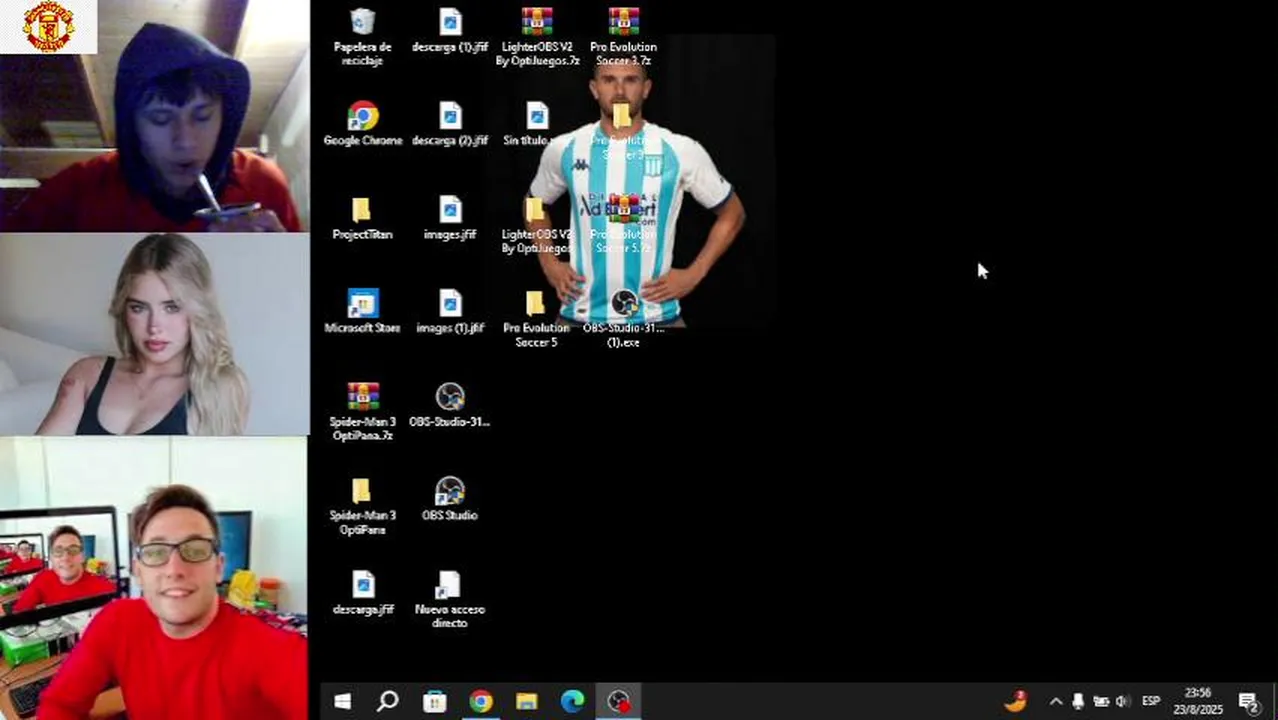The image size is (1278, 720).
Task: Open the clock showing 23:56
Action: tap(1198, 701)
